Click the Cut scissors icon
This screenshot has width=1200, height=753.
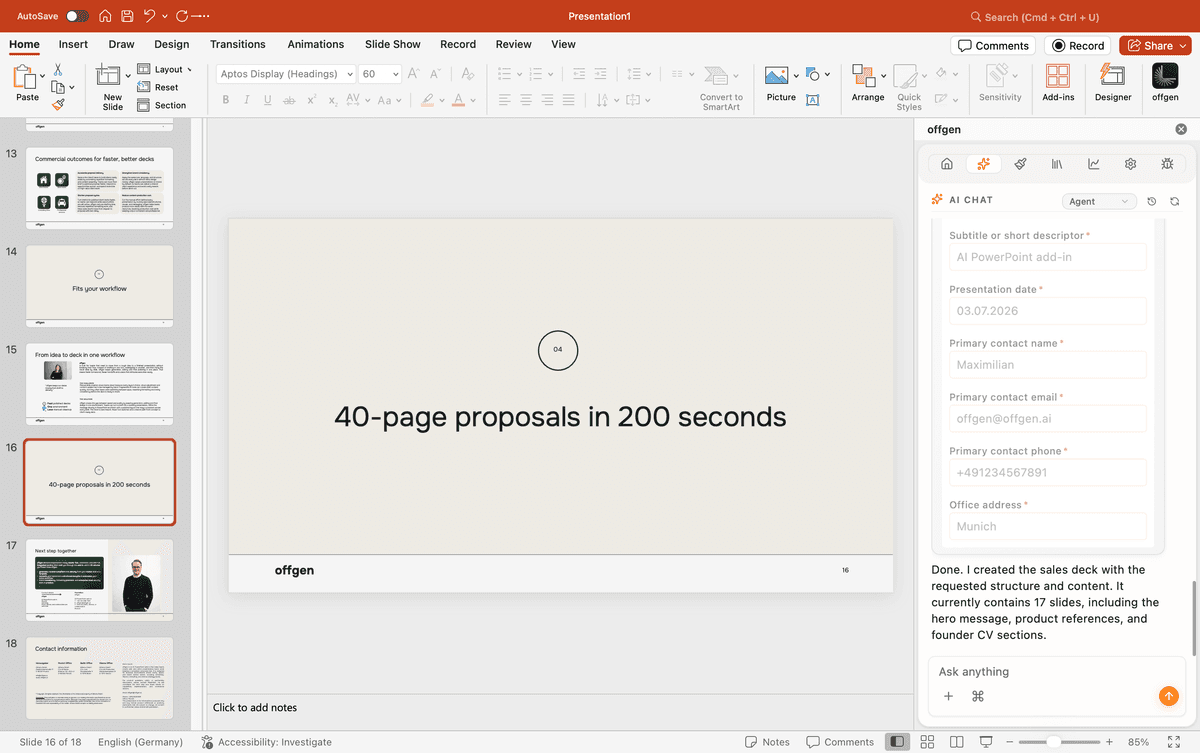(x=58, y=69)
